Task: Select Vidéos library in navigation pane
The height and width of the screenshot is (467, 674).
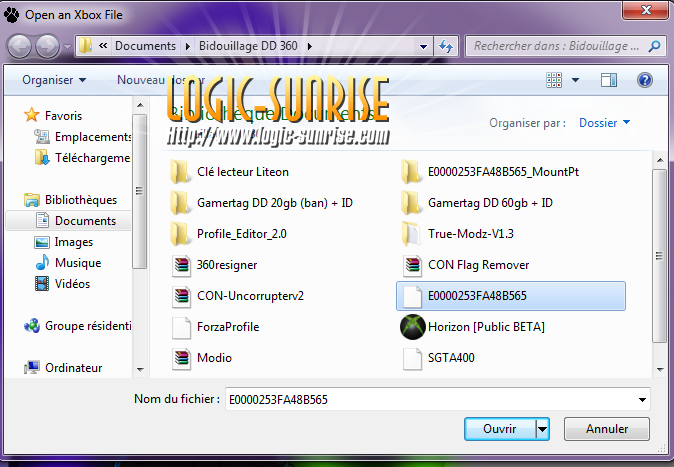Action: coord(72,284)
